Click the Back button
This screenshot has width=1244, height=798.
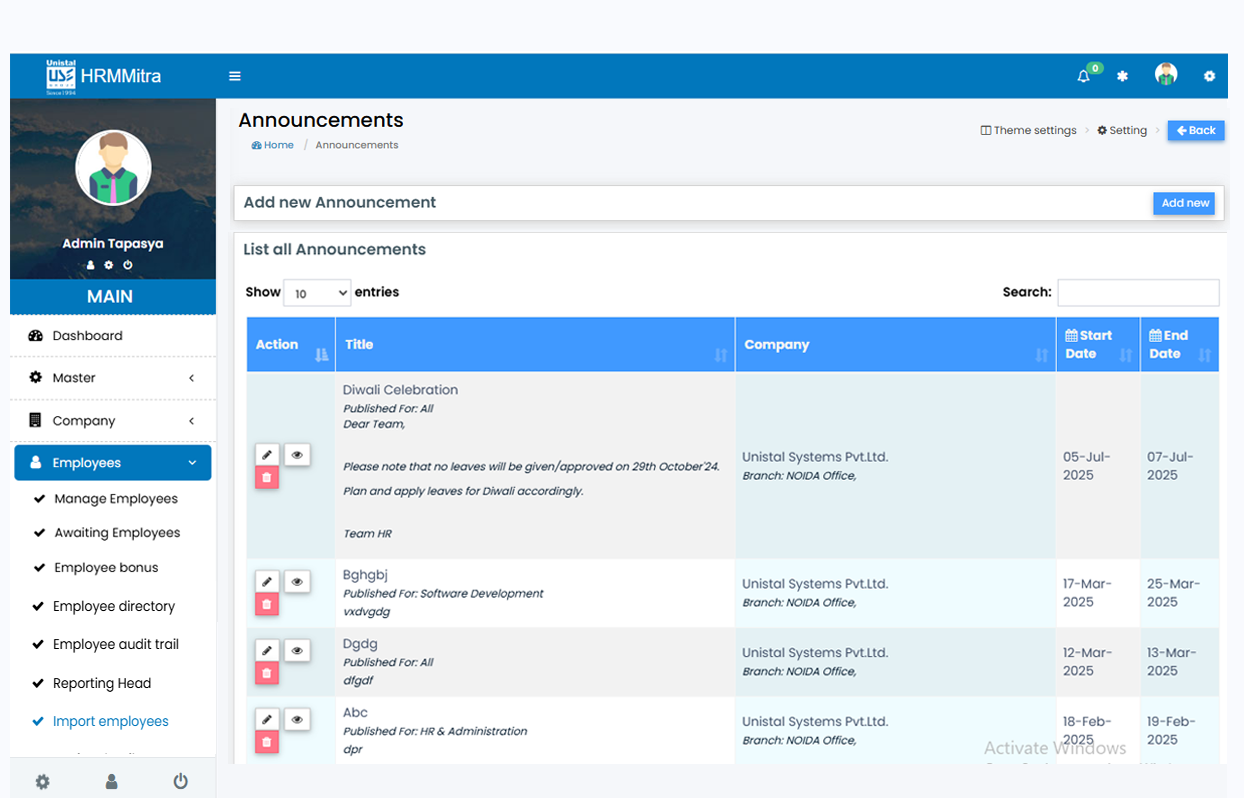coord(1196,131)
